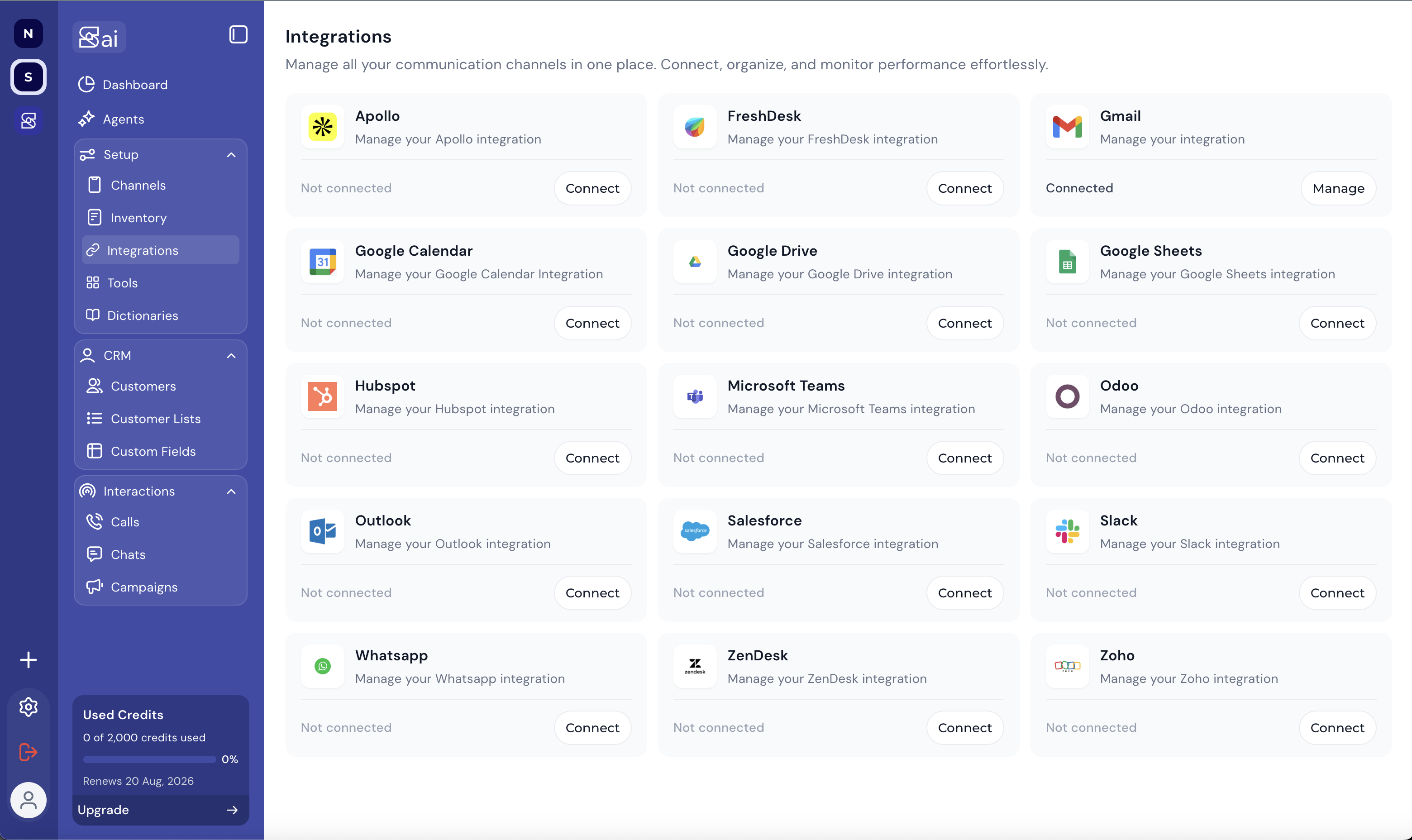This screenshot has height=840, width=1412.
Task: Click the Odoo logo icon
Action: pyautogui.click(x=1067, y=396)
